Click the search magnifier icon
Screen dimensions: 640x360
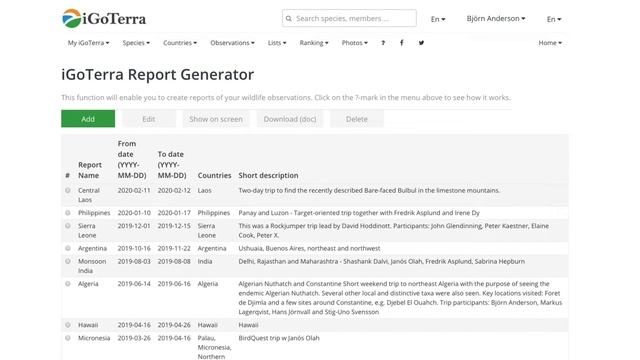pos(289,18)
